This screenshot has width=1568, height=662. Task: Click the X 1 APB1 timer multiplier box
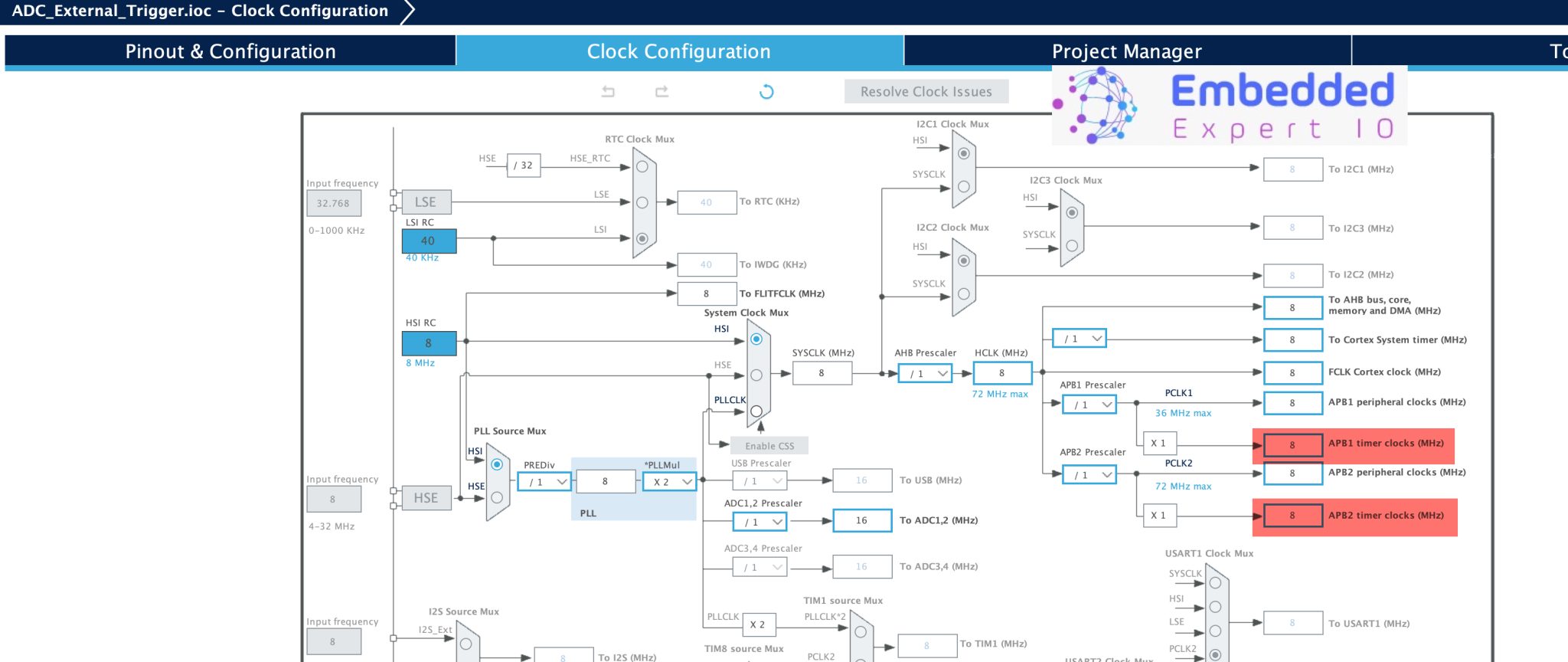click(x=1158, y=444)
